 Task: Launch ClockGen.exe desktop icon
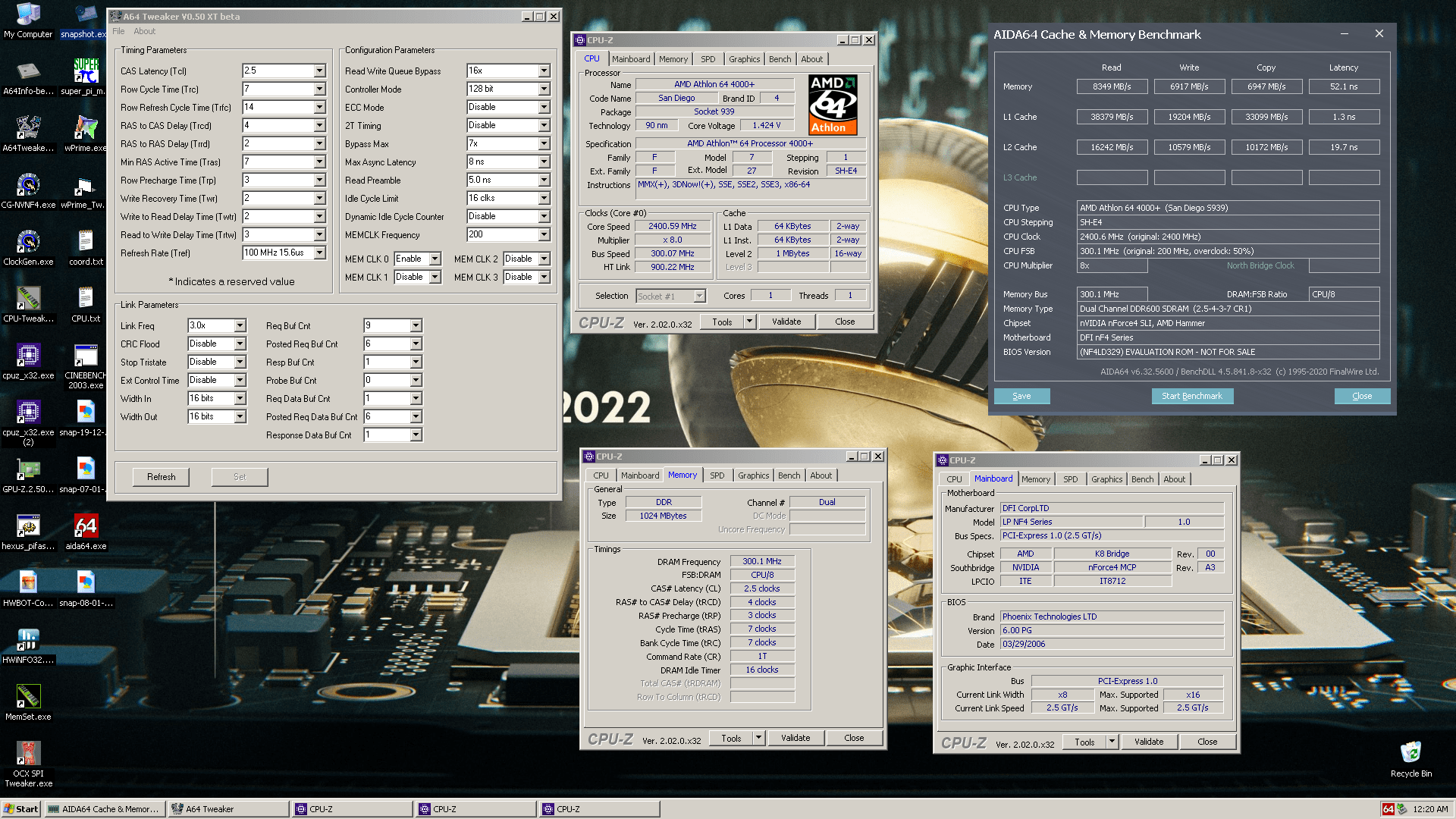28,248
